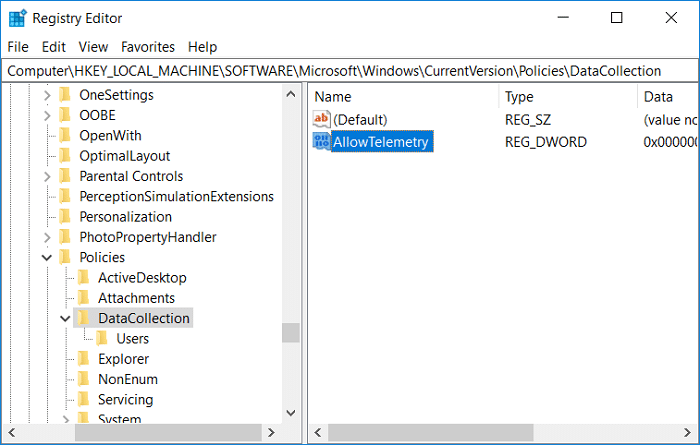Click the AllowTelemetry DWORD value icon
Viewport: 700px width, 445px height.
tap(321, 142)
